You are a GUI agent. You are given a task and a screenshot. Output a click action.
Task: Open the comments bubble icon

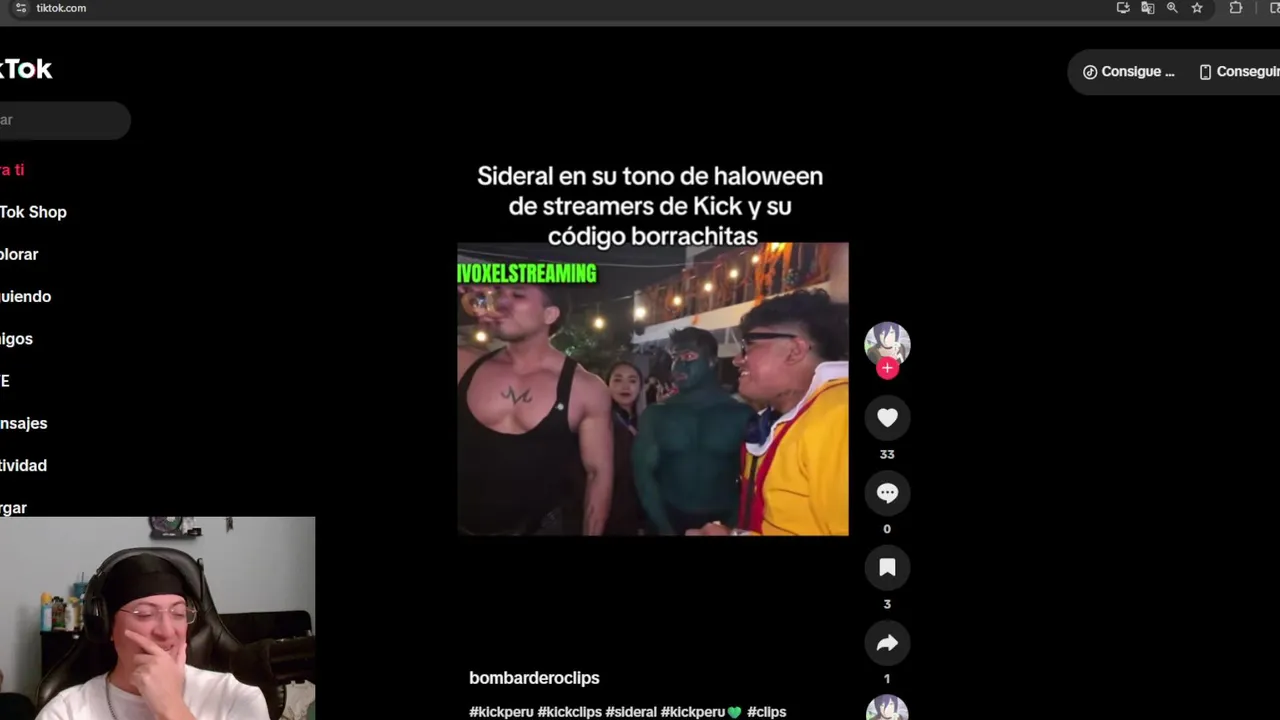click(887, 493)
